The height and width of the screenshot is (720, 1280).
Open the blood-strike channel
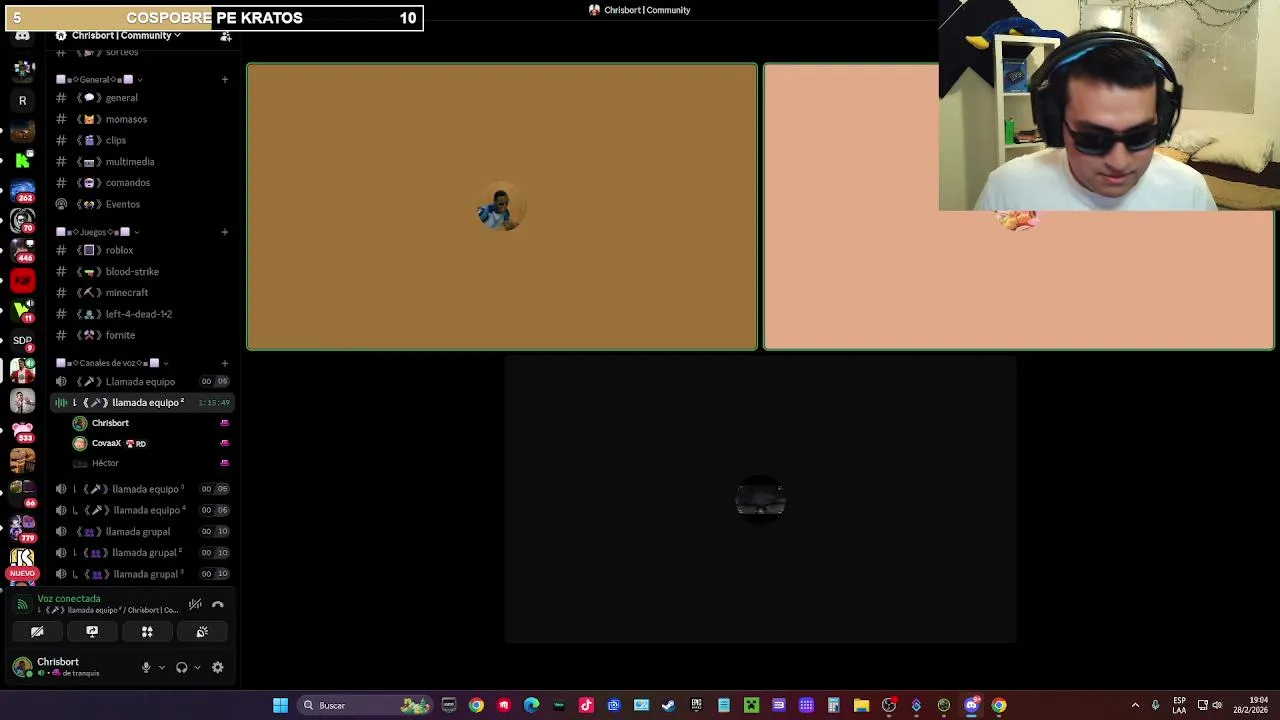[142, 272]
